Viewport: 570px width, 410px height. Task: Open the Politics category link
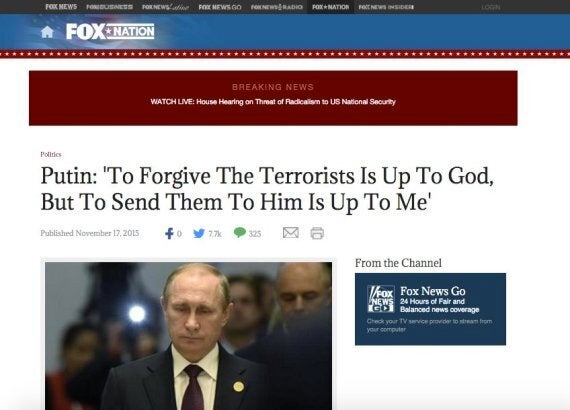point(51,154)
